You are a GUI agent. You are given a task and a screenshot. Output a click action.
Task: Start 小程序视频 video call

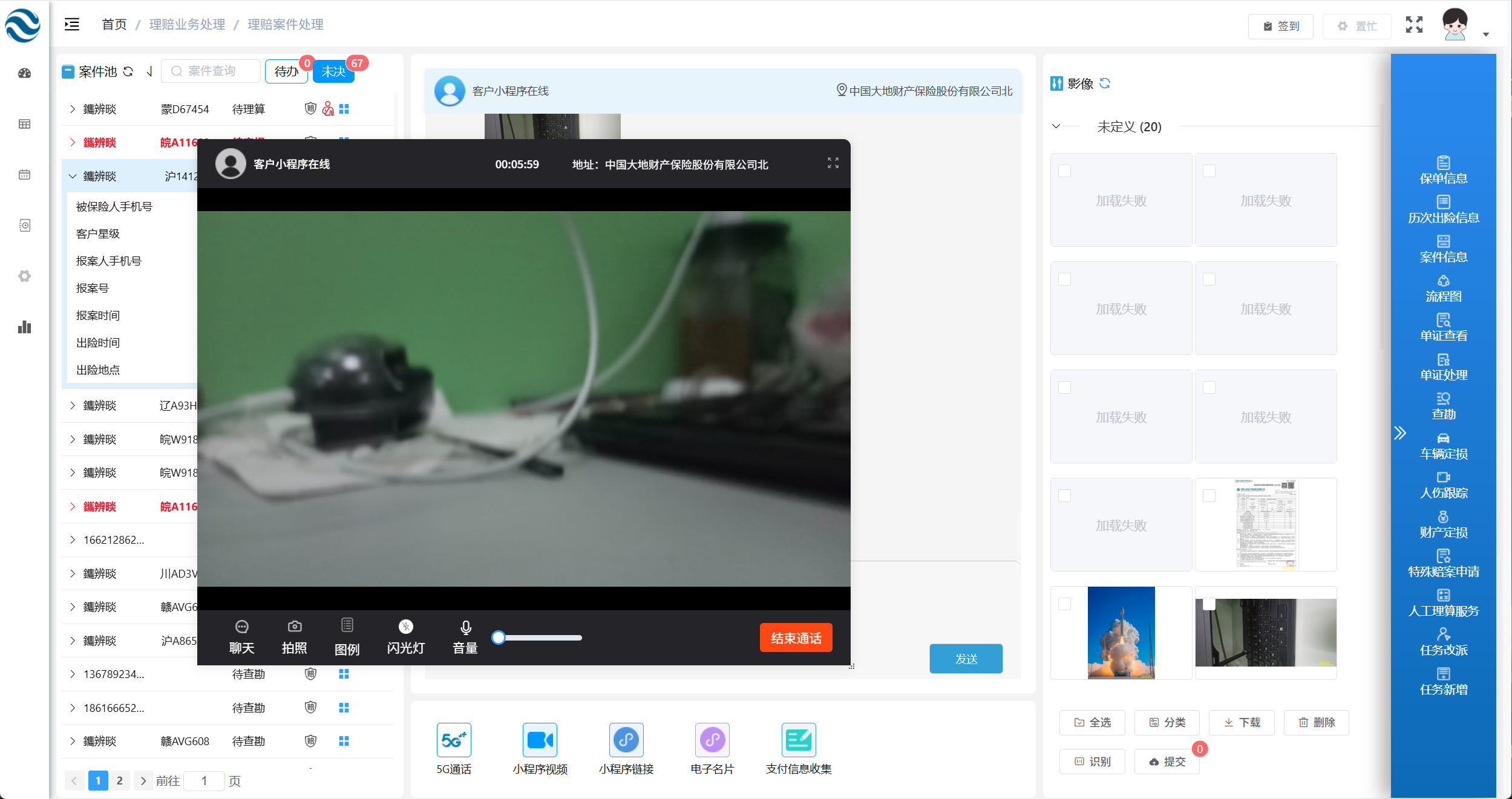point(540,740)
